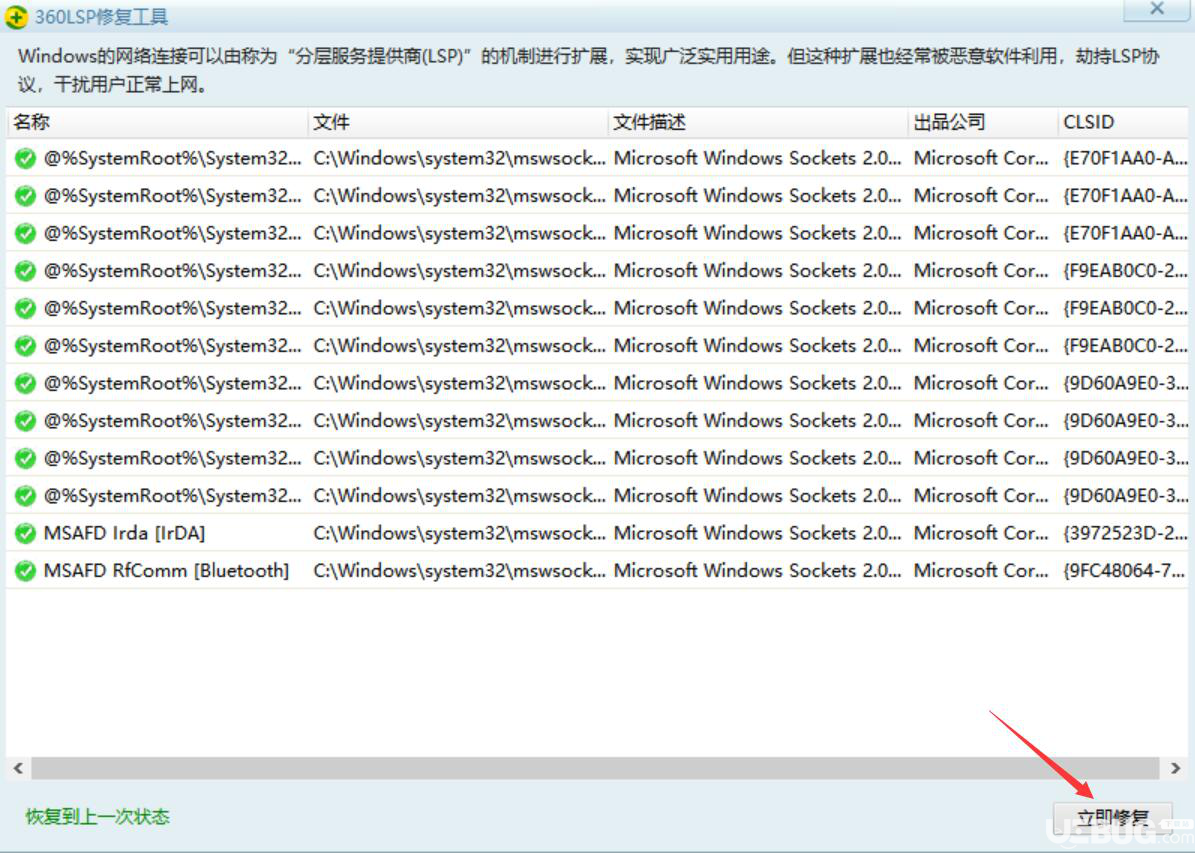The height and width of the screenshot is (853, 1195).
Task: Click the file path cell in the MSAFD Irda row
Action: tap(459, 533)
